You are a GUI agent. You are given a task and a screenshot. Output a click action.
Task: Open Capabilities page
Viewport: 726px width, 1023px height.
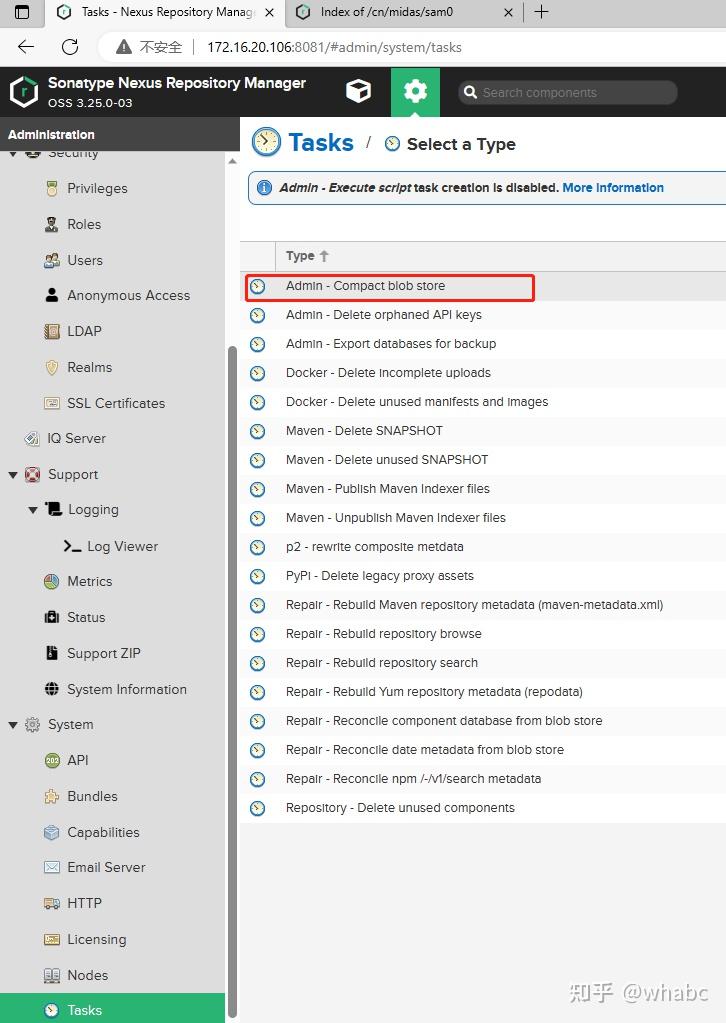click(x=103, y=832)
